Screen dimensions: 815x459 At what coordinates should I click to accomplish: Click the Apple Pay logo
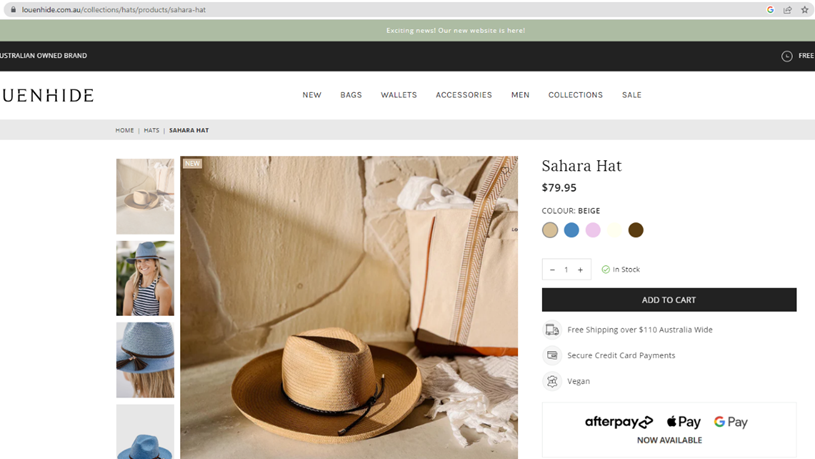click(x=683, y=422)
